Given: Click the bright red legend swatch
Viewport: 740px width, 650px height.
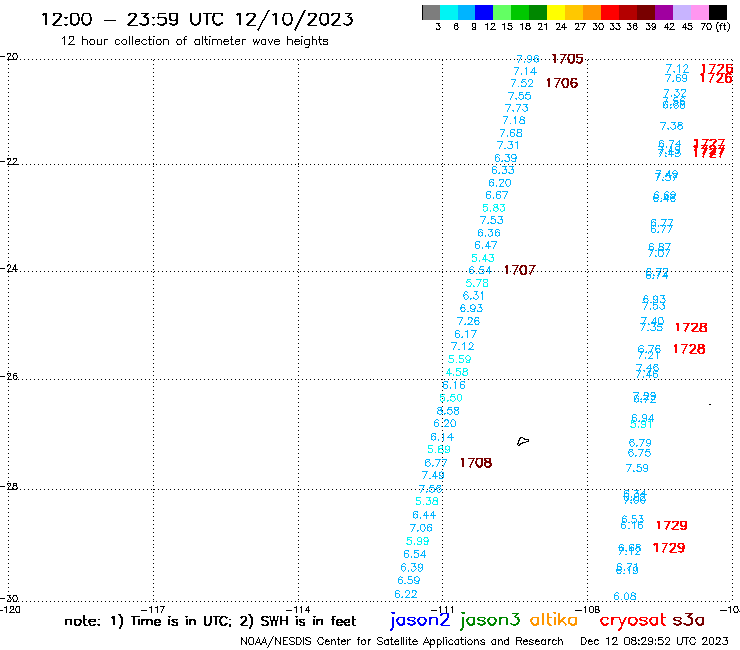Looking at the screenshot, I should (609, 12).
